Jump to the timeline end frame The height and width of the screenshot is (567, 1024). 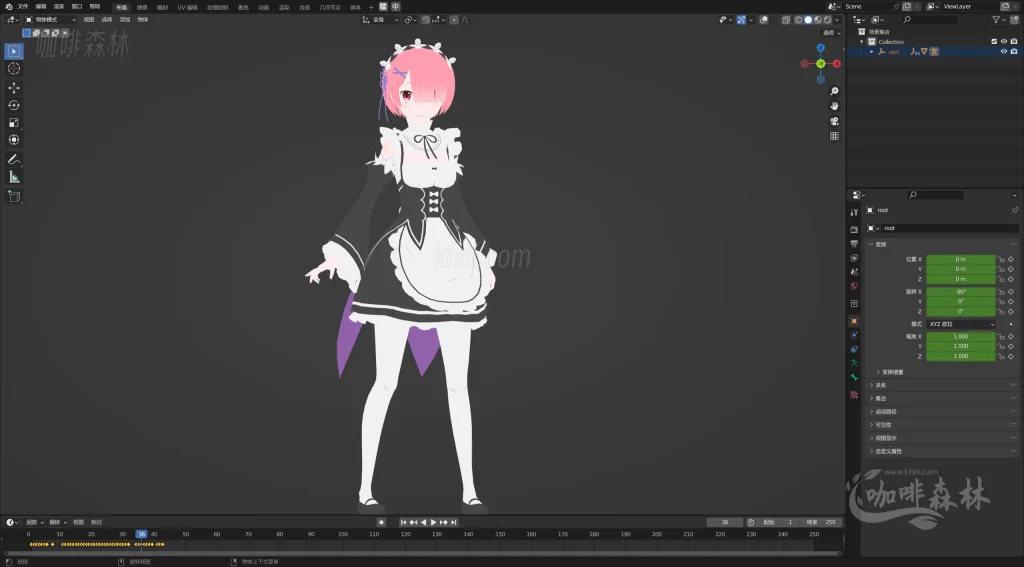(454, 523)
